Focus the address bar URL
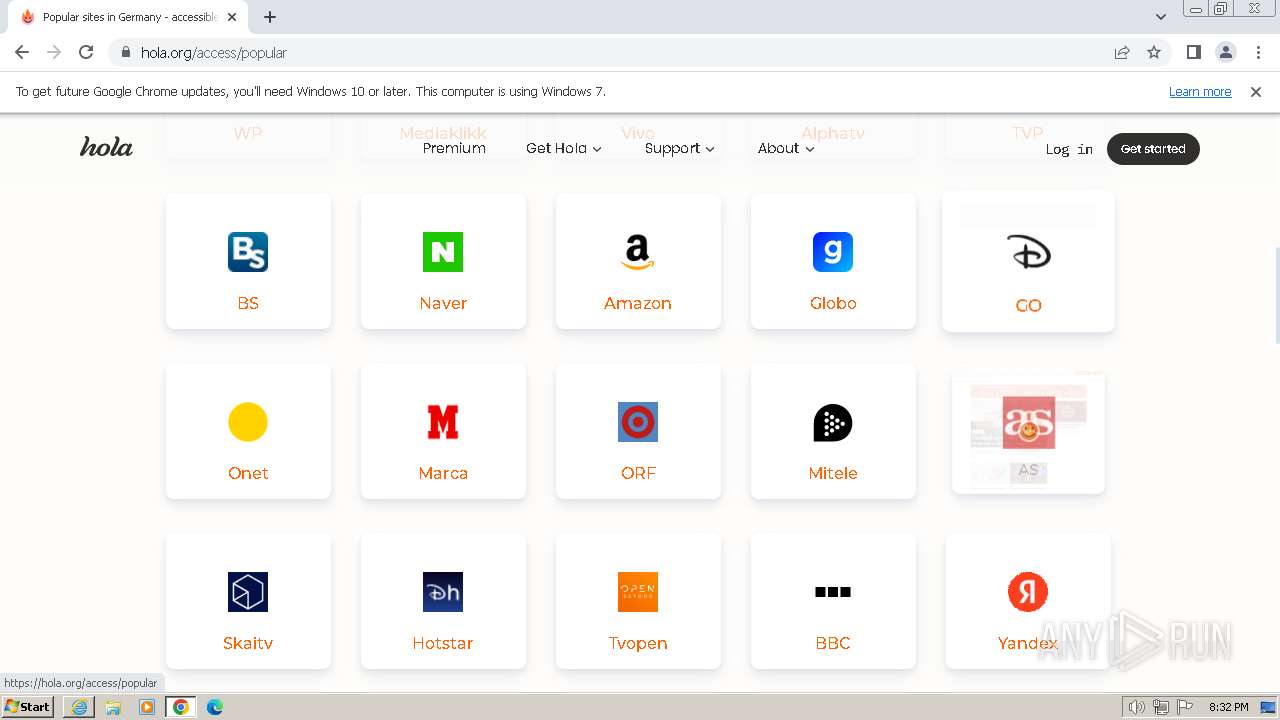This screenshot has height=720, width=1280. 214,52
